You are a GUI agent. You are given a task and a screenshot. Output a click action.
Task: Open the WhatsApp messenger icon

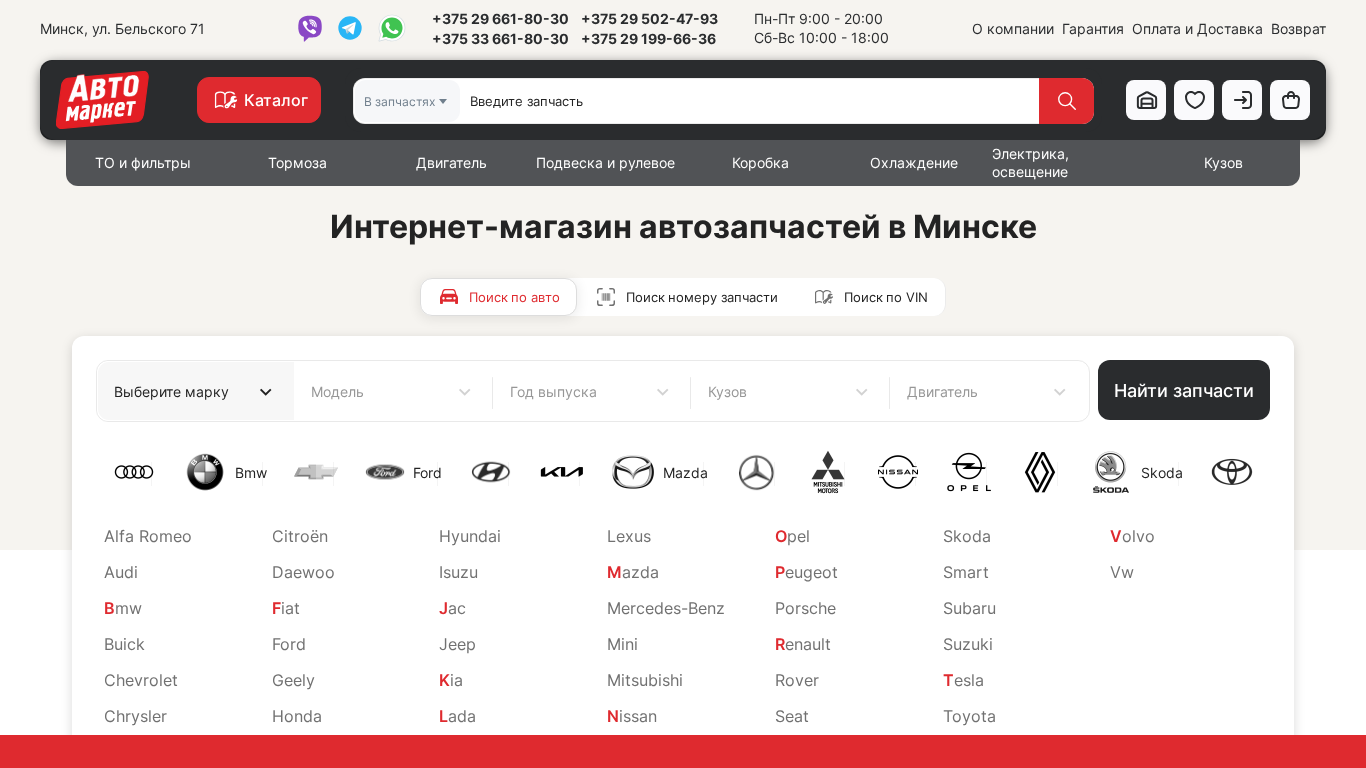(392, 28)
